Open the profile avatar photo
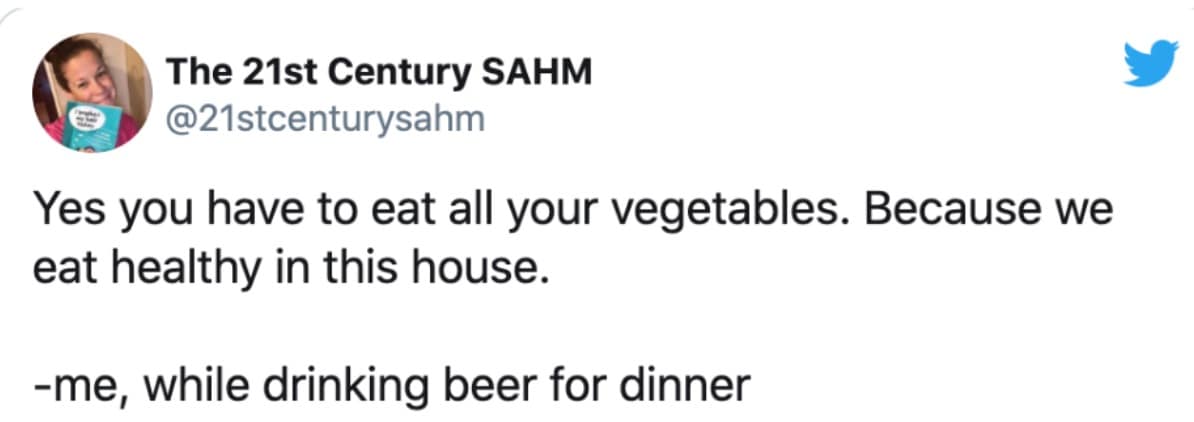 (92, 92)
